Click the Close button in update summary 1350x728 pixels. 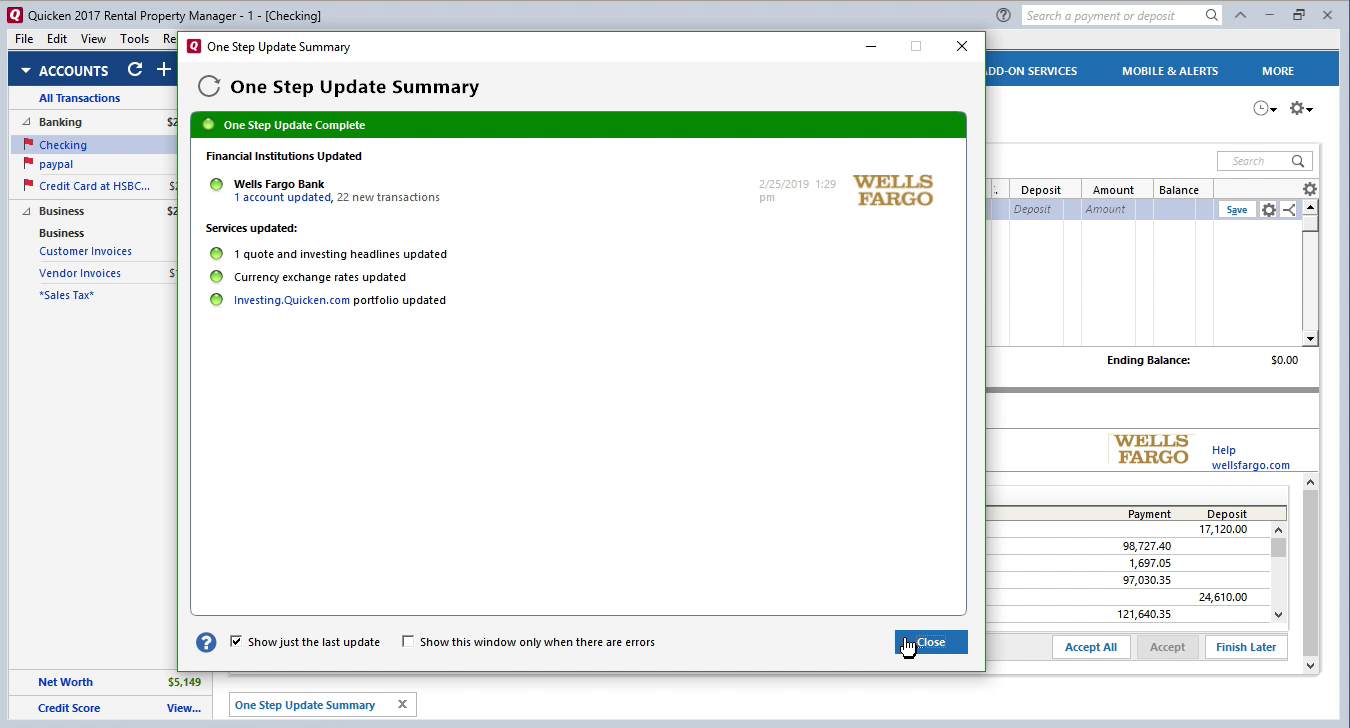(931, 642)
